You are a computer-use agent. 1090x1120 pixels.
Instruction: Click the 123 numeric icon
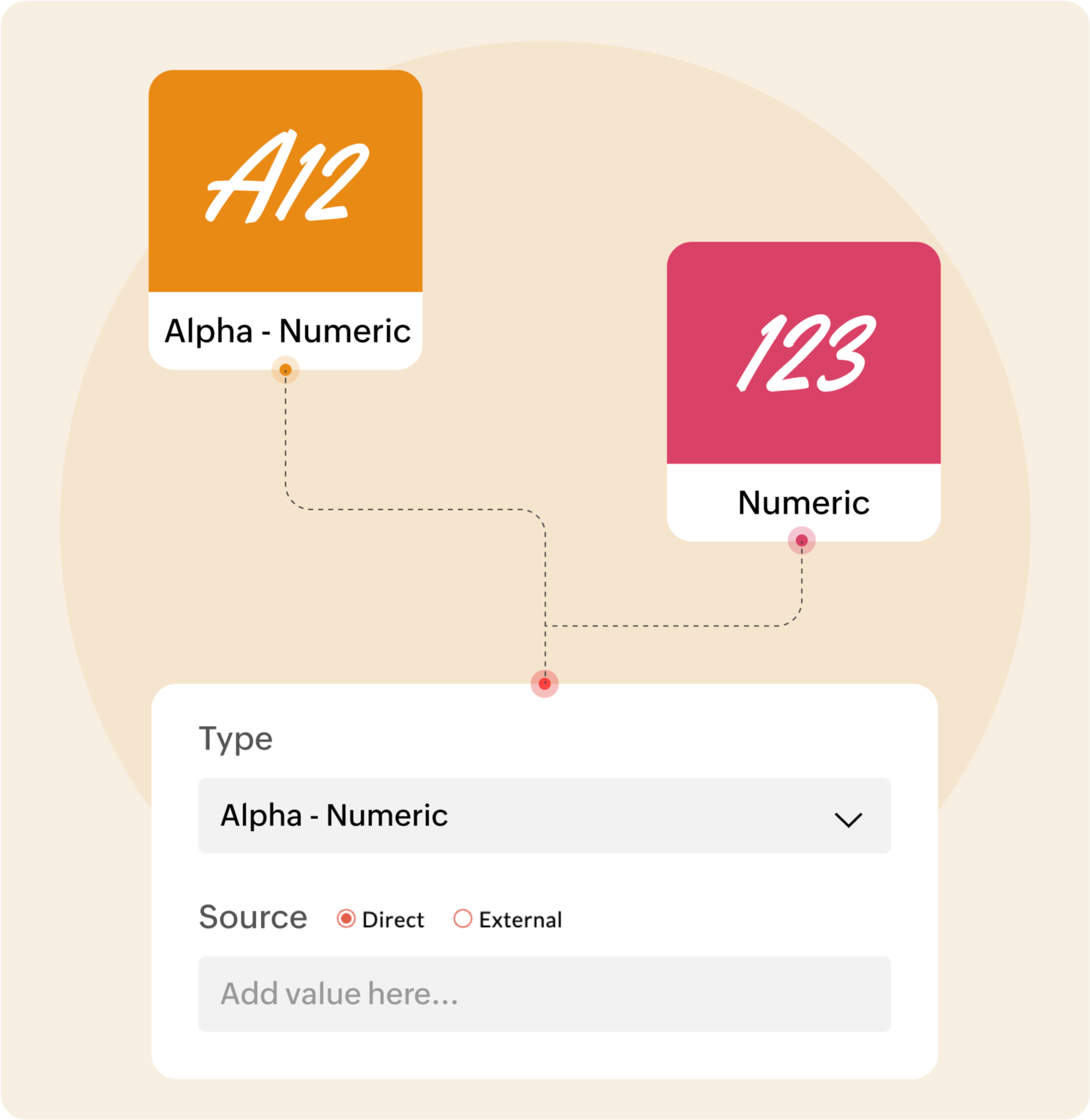point(805,353)
